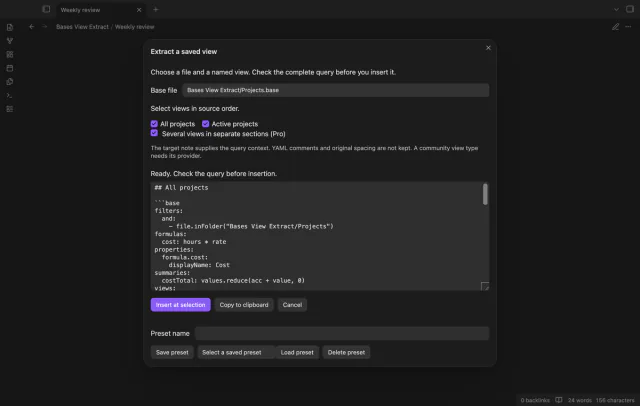The height and width of the screenshot is (406, 640).
Task: Click the bottom ribbon icon below command palette
Action: click(10, 109)
